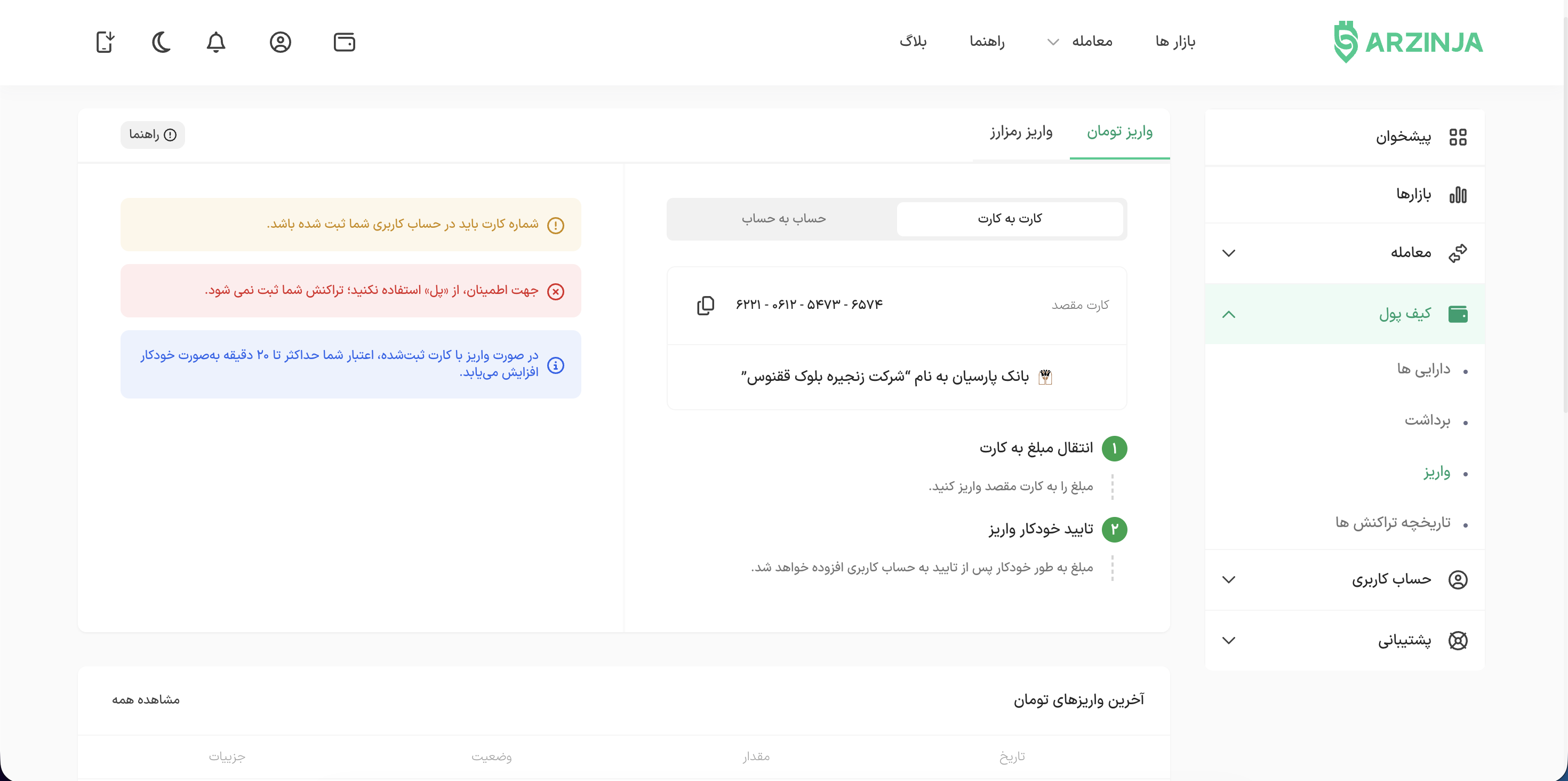Screen dimensions: 1568x781
Task: Go to homepage via ARZINJA logo
Action: coord(1408,42)
